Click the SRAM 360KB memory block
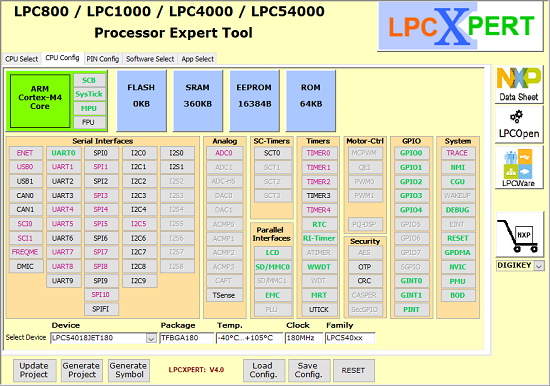This screenshot has width=550, height=386. click(x=198, y=101)
